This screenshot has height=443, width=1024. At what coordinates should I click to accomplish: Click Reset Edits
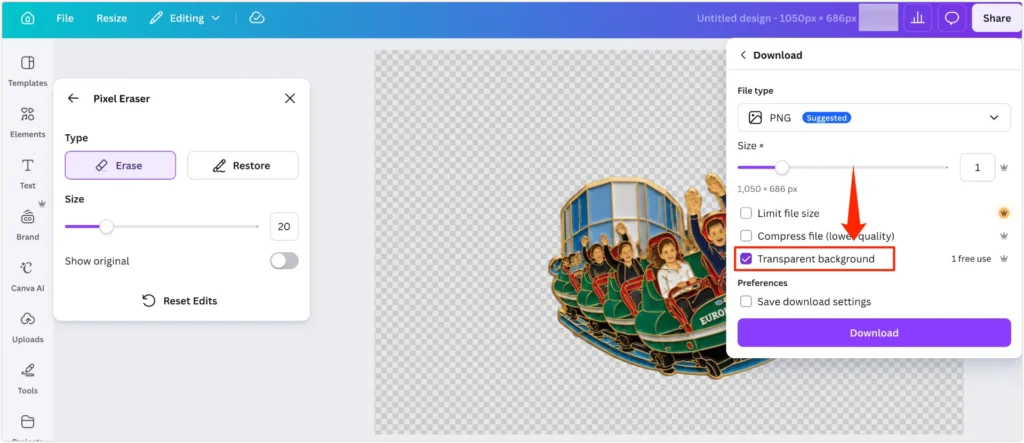(x=180, y=301)
